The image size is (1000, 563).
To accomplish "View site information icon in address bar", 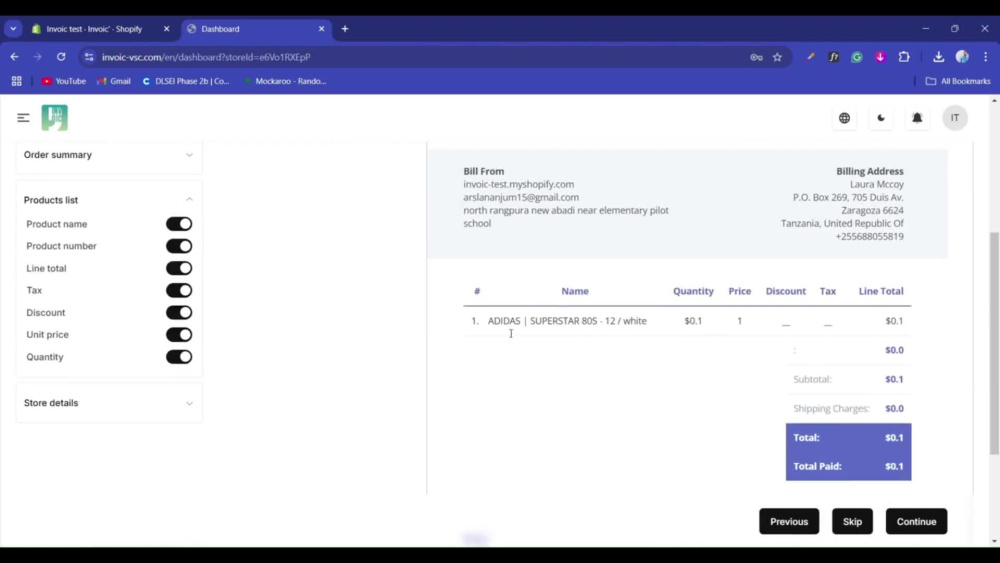I will pyautogui.click(x=89, y=57).
